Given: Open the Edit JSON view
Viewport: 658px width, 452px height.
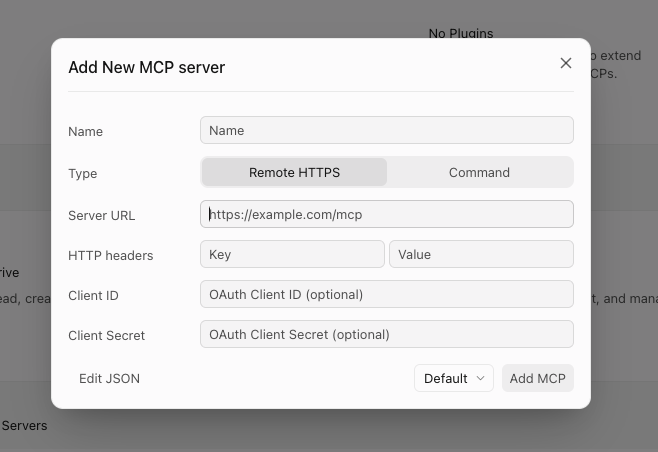Looking at the screenshot, I should pos(109,378).
